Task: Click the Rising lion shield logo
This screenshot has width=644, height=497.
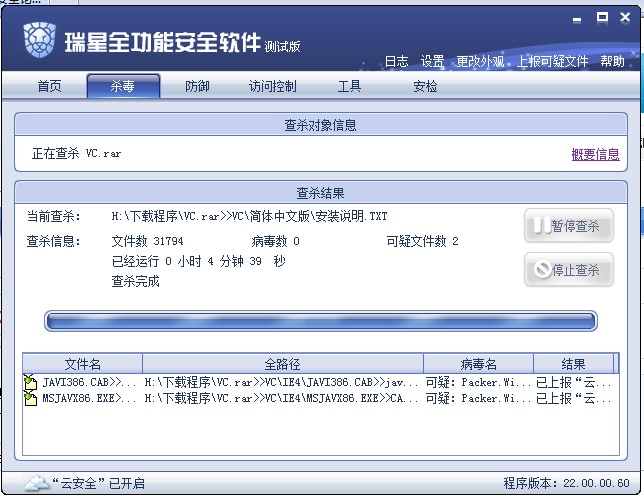Action: (39, 40)
